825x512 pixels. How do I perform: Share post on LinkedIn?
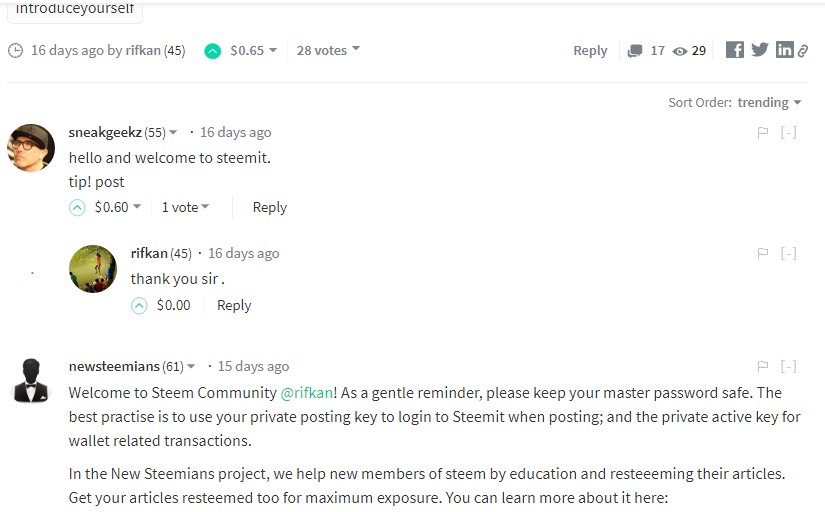784,50
